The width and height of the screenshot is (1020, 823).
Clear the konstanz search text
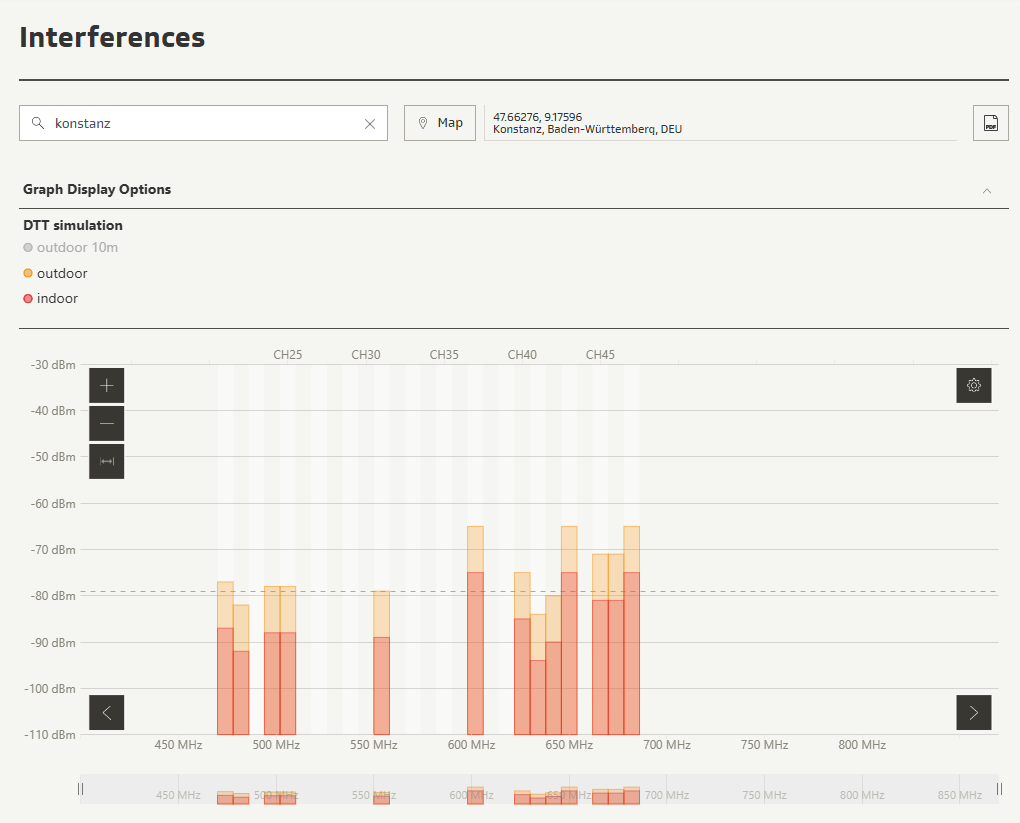(x=370, y=124)
